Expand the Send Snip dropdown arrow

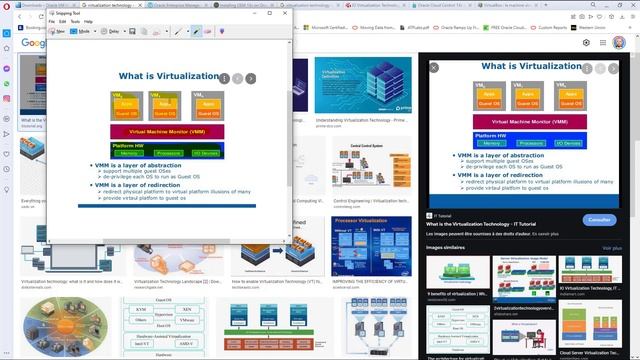(x=167, y=31)
